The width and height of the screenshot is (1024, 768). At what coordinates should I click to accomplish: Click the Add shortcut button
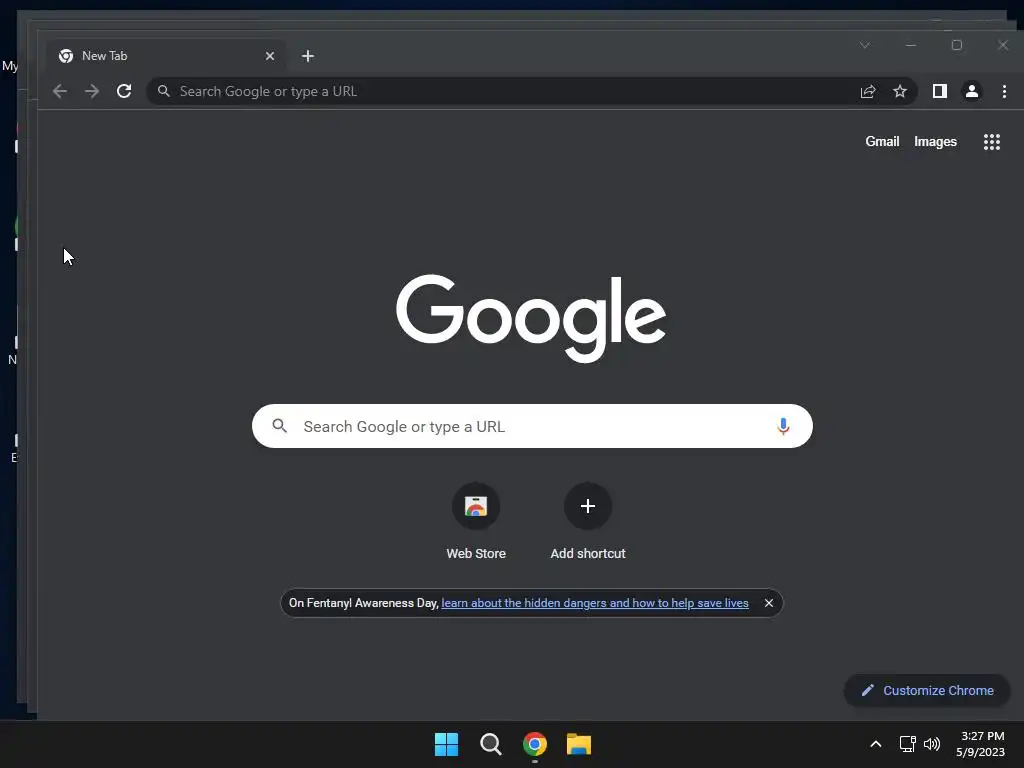(588, 521)
